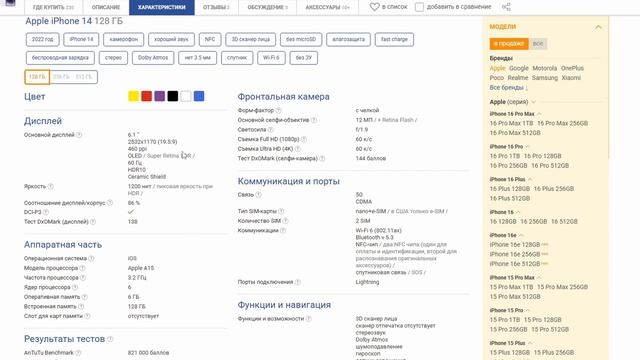
Task: Choose the red color swatch
Action: point(147,96)
